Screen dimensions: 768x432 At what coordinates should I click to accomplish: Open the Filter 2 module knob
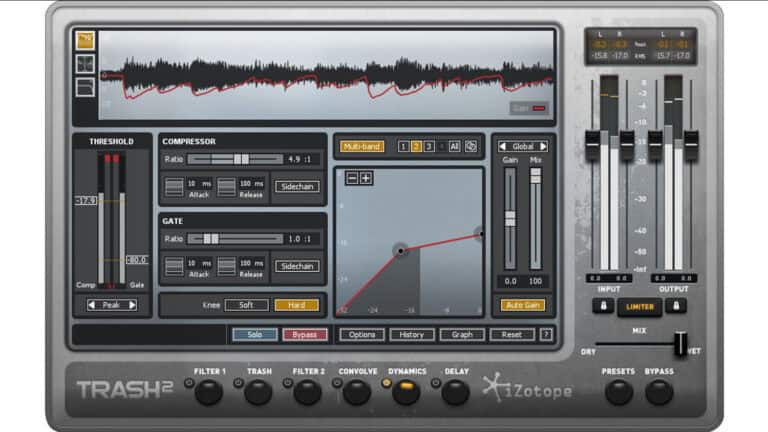coord(308,392)
